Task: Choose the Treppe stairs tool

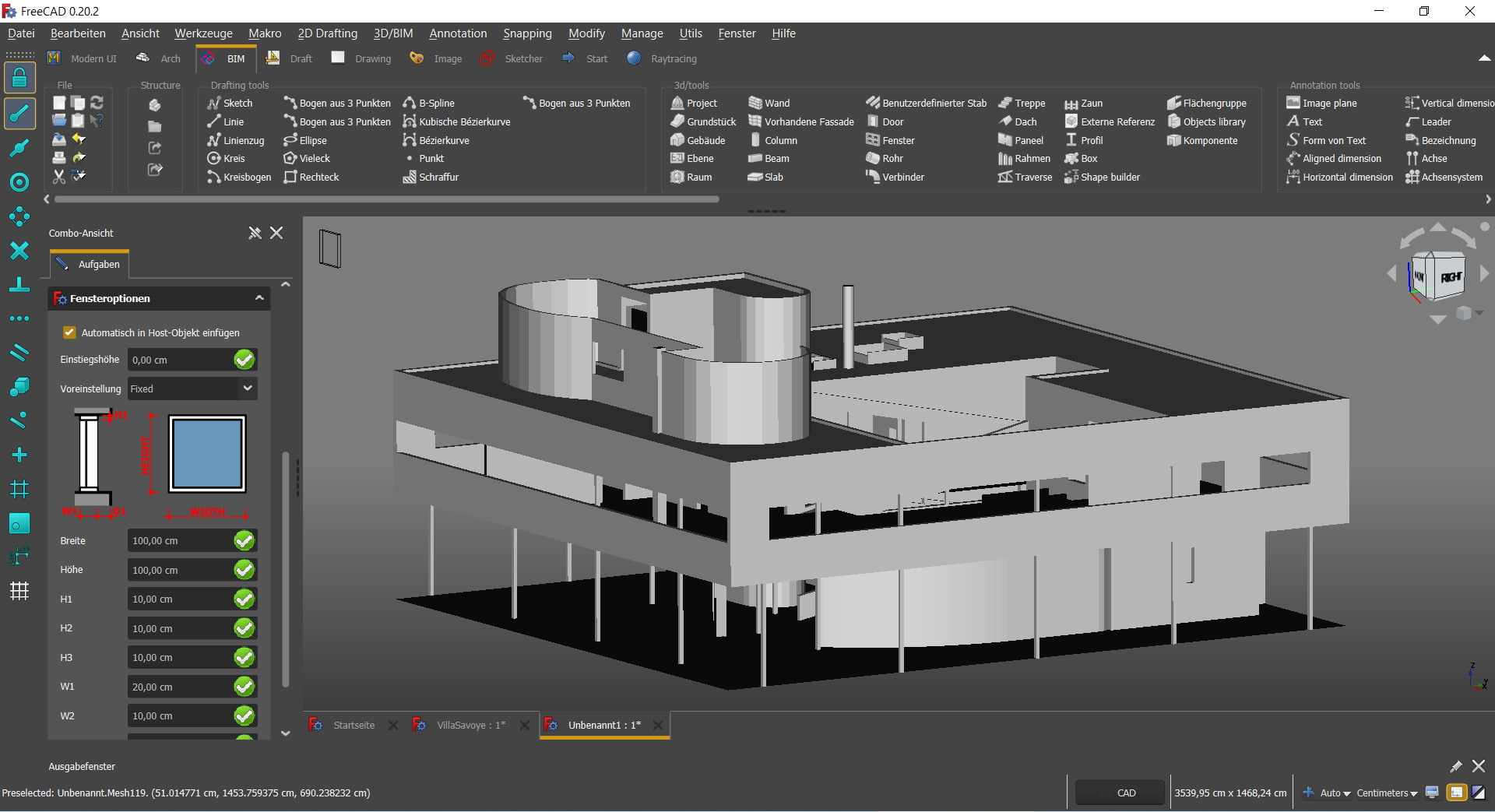Action: (x=1022, y=103)
